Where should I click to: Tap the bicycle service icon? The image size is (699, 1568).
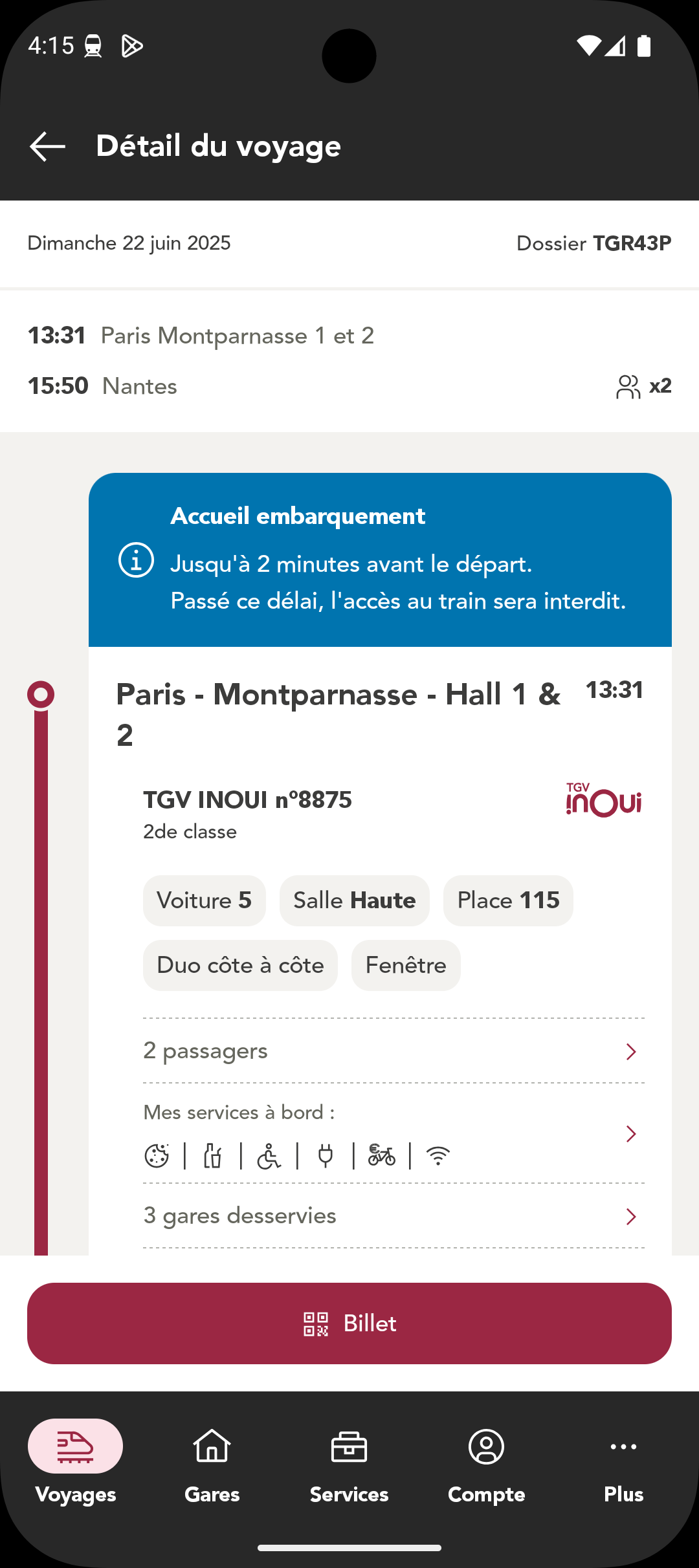tap(382, 1156)
